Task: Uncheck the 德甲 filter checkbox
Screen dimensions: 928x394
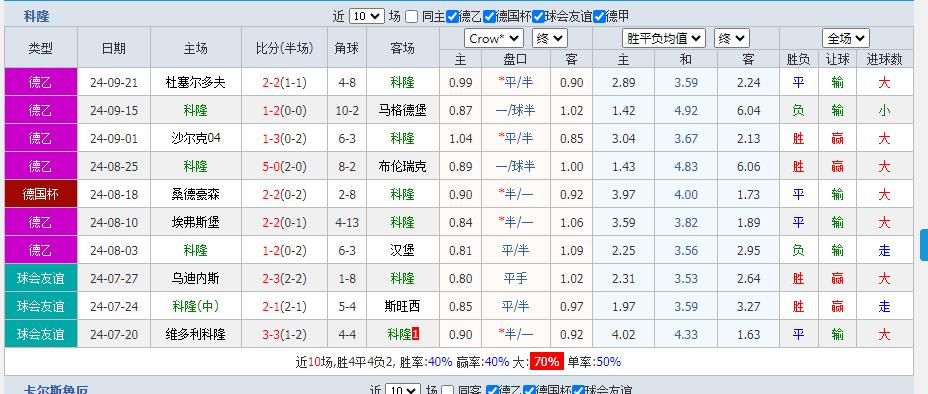Action: click(600, 17)
